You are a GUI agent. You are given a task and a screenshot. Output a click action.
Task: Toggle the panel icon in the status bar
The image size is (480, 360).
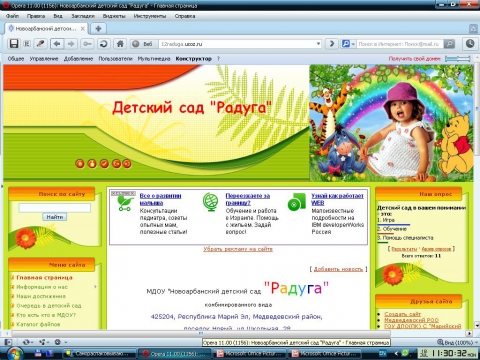8,342
